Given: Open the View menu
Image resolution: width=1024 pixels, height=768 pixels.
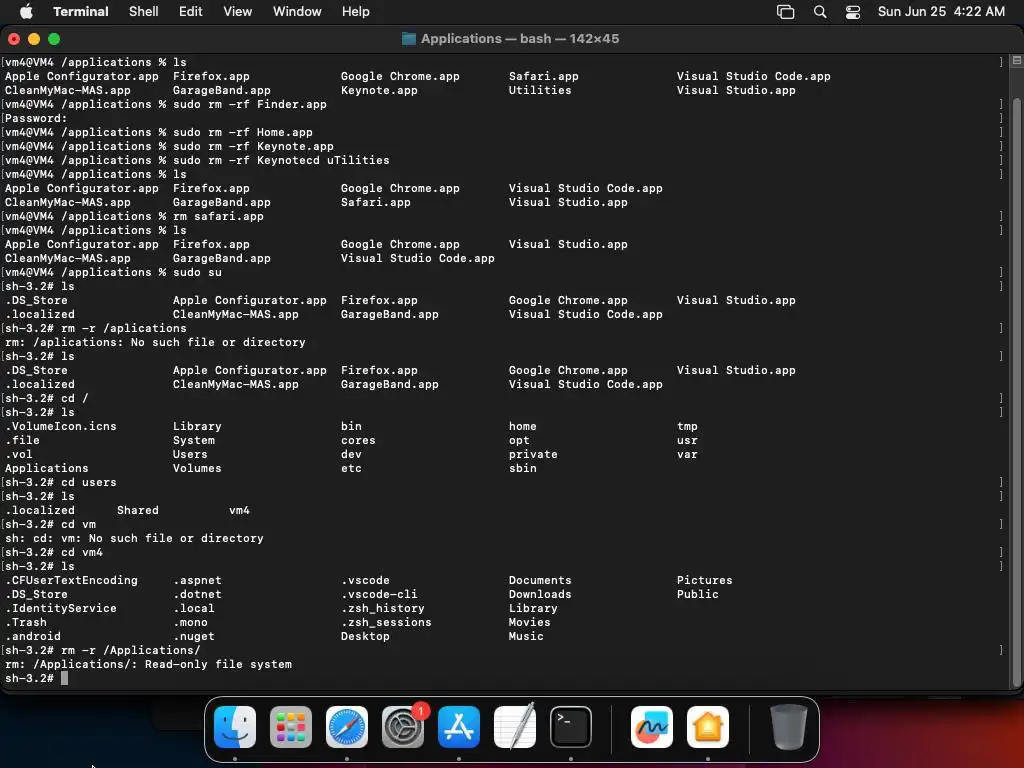Looking at the screenshot, I should point(238,12).
